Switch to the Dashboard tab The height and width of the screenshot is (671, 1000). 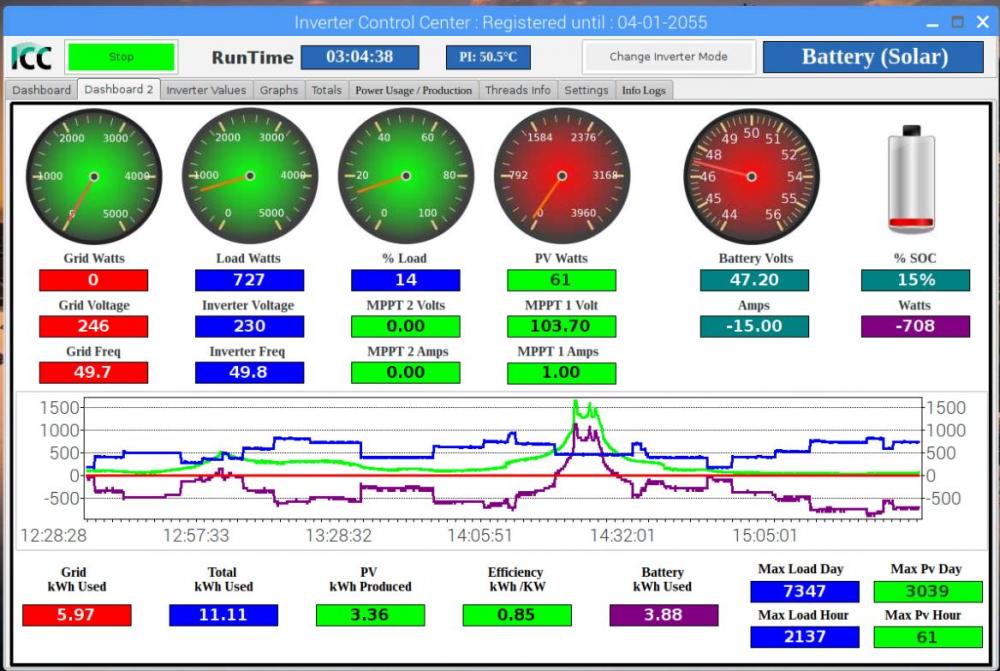[41, 90]
